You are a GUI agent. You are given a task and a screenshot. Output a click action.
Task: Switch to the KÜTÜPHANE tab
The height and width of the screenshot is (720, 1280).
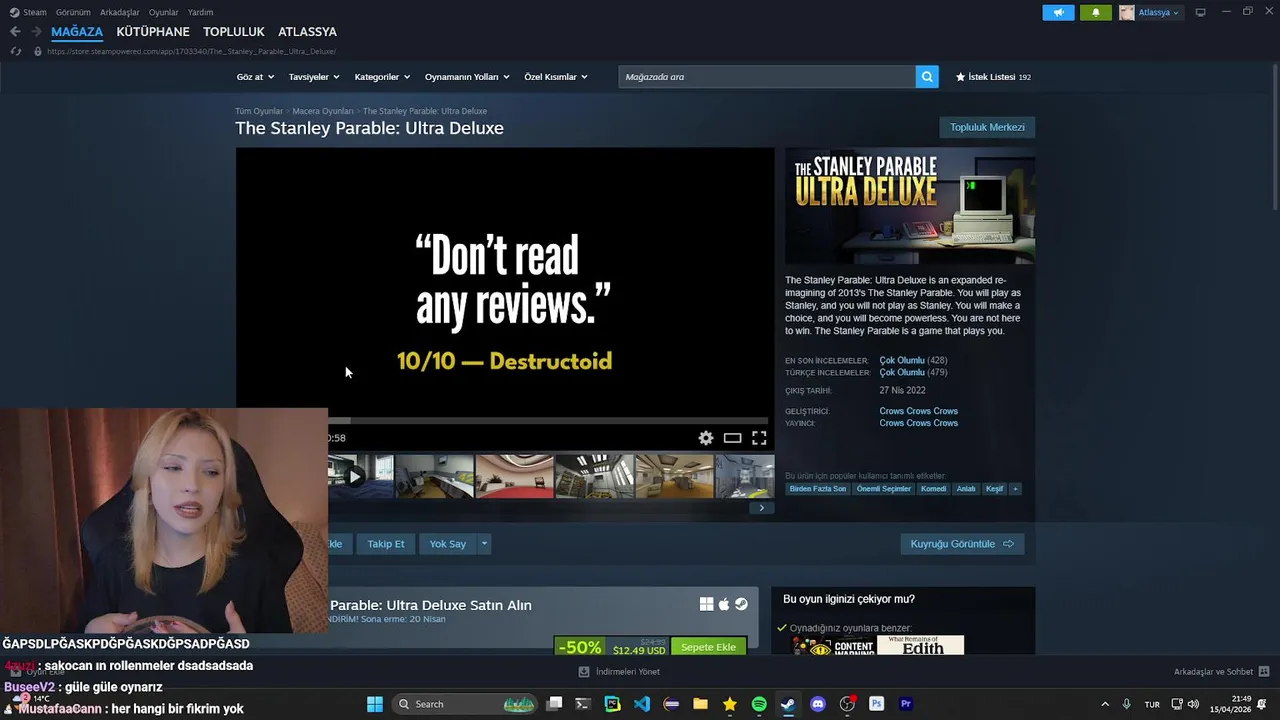click(153, 32)
